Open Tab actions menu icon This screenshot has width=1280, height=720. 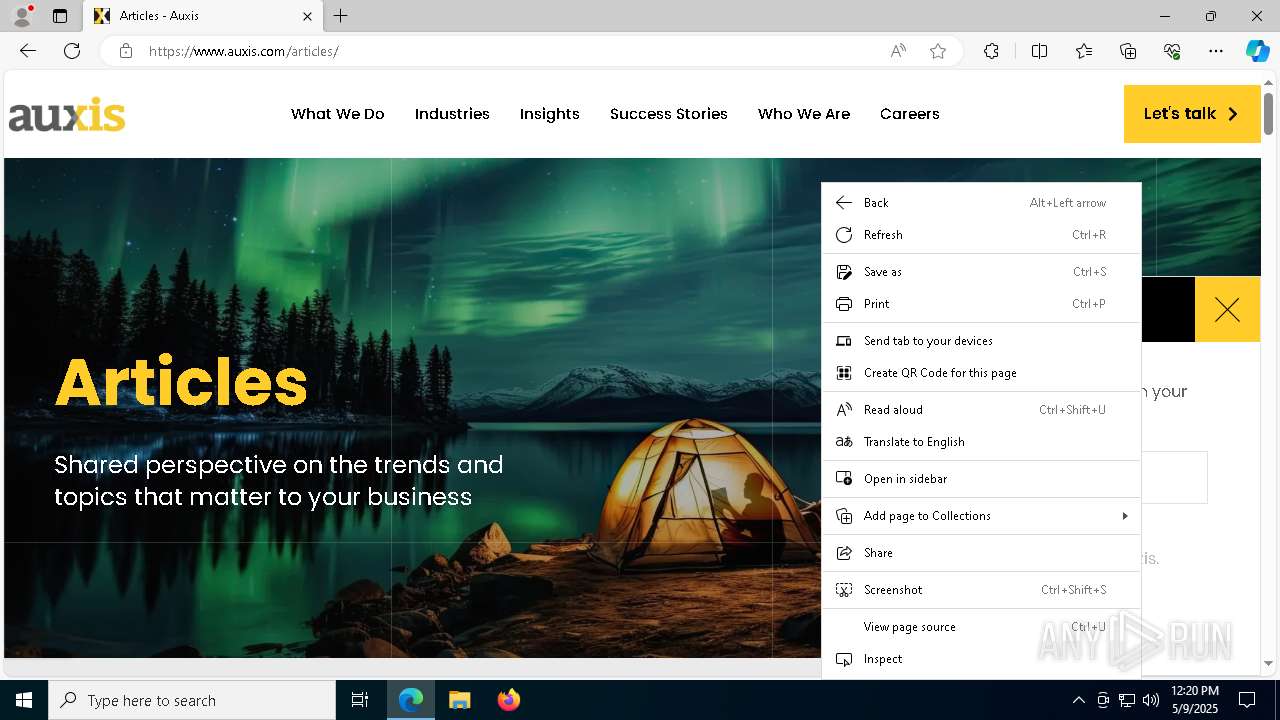pyautogui.click(x=60, y=16)
